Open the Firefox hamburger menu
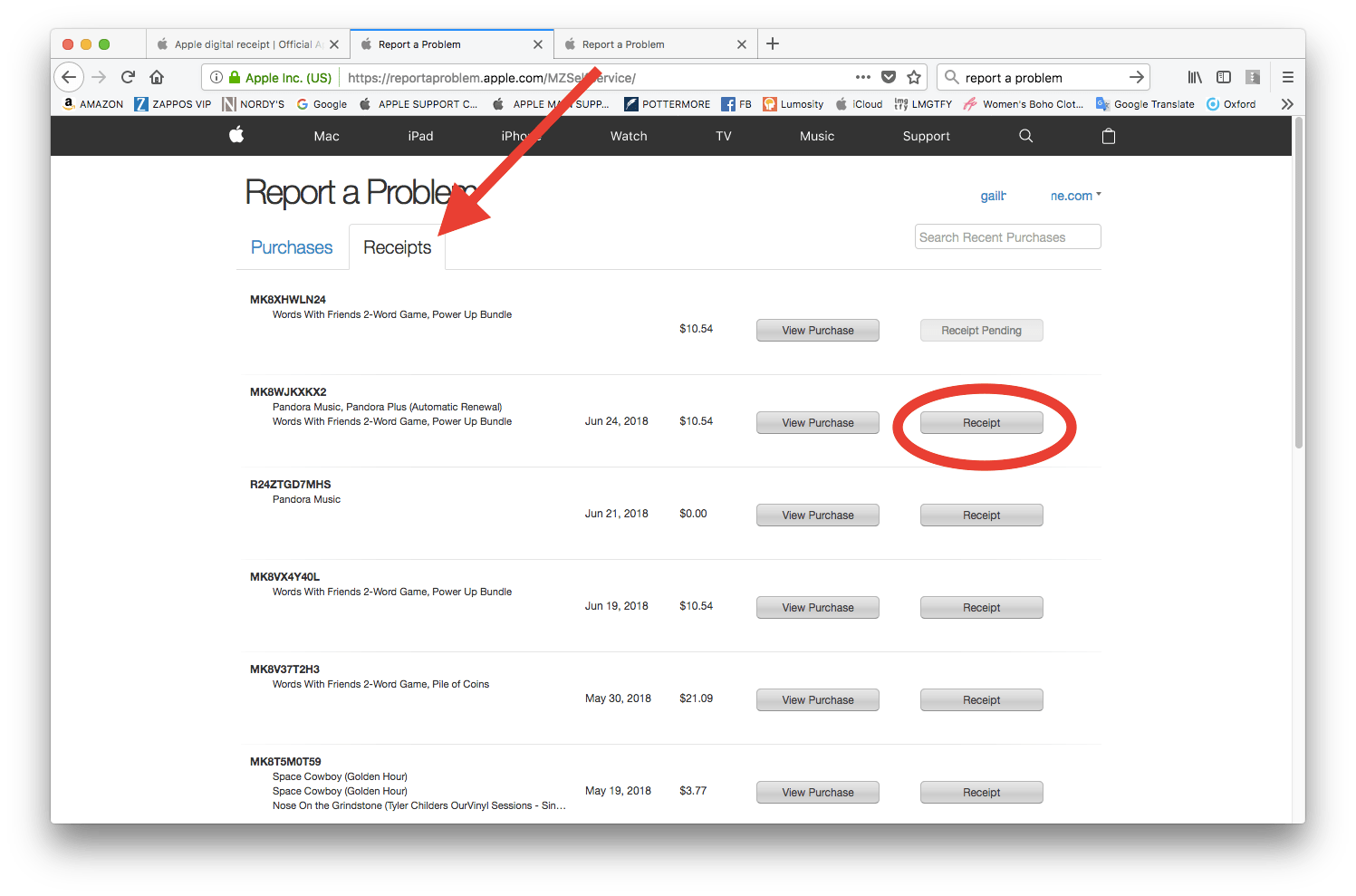This screenshot has width=1356, height=896. click(1287, 77)
